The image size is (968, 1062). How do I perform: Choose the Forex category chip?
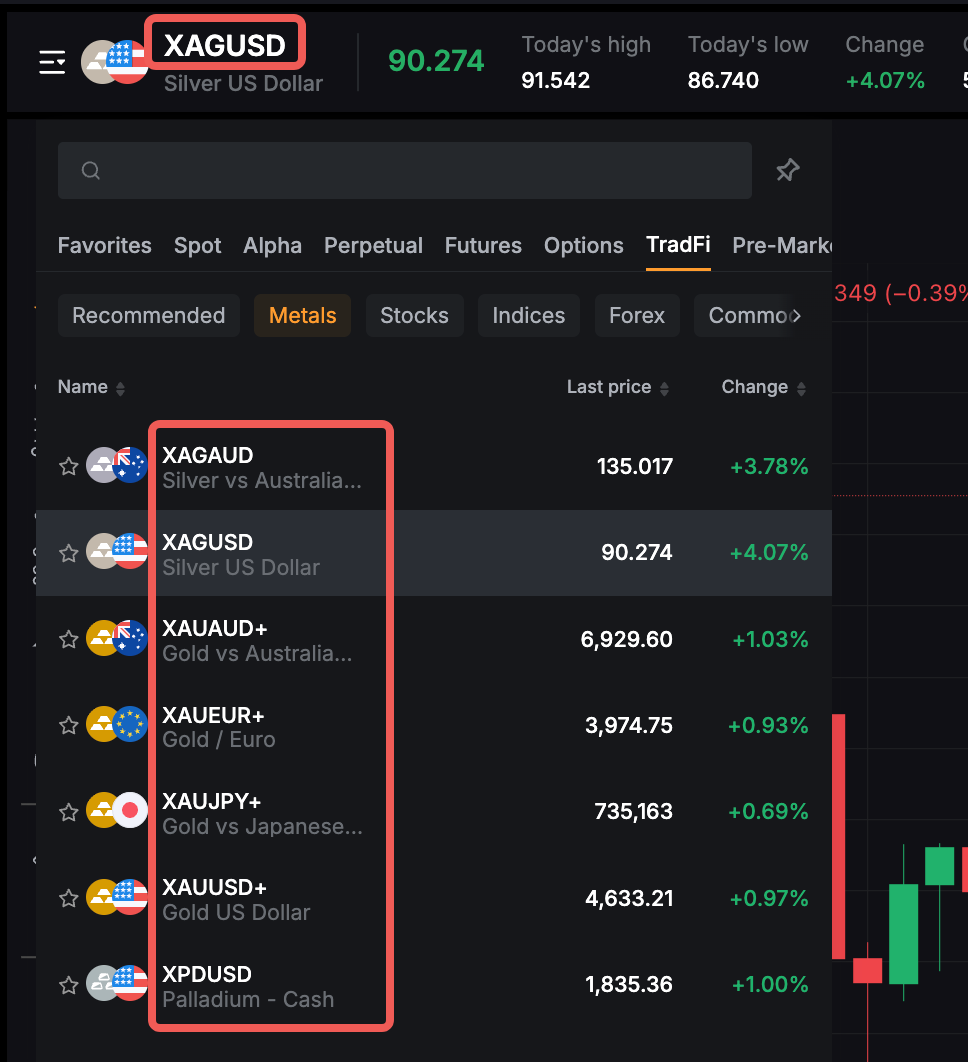pyautogui.click(x=636, y=316)
